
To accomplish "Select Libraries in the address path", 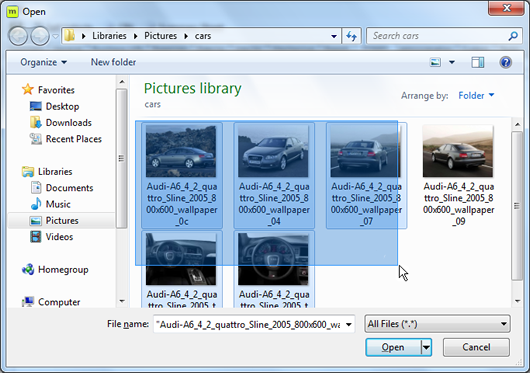I will (x=109, y=36).
